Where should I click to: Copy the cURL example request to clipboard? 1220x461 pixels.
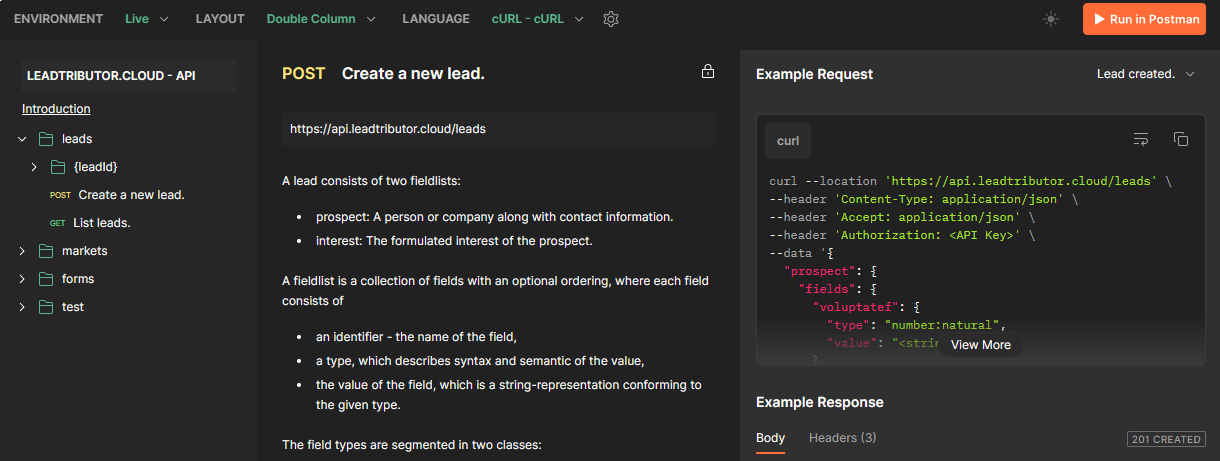coord(1180,139)
